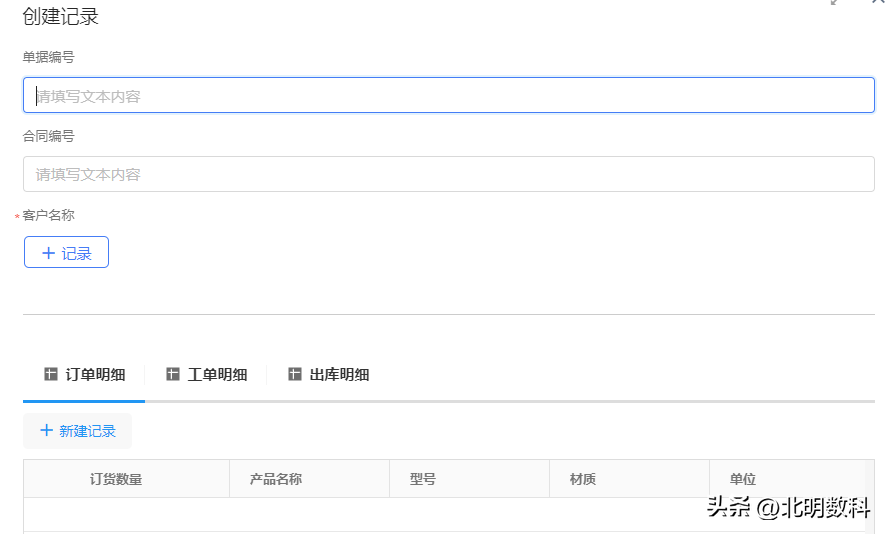Click the 创建记录 dialog title
This screenshot has height=534, width=886.
[60, 17]
